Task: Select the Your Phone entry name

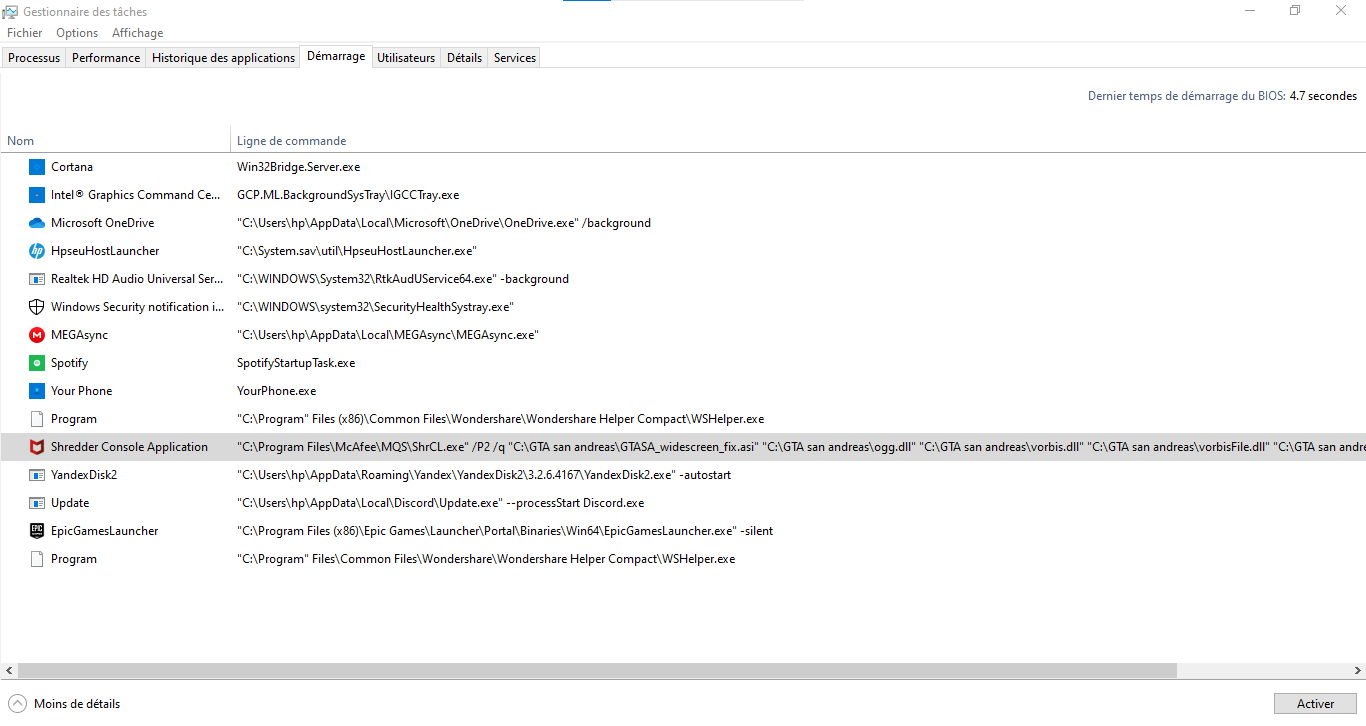Action: click(81, 391)
